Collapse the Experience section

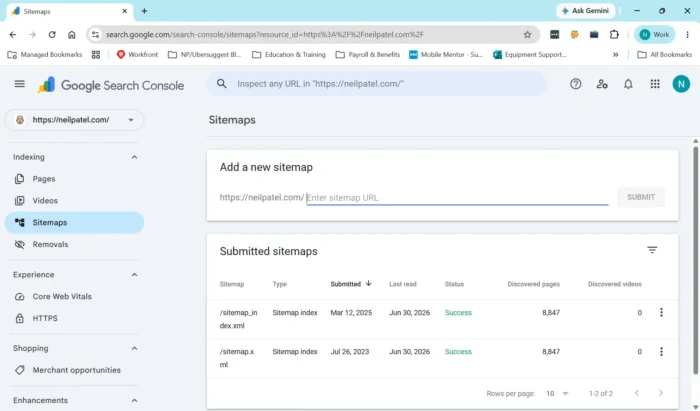tap(134, 274)
